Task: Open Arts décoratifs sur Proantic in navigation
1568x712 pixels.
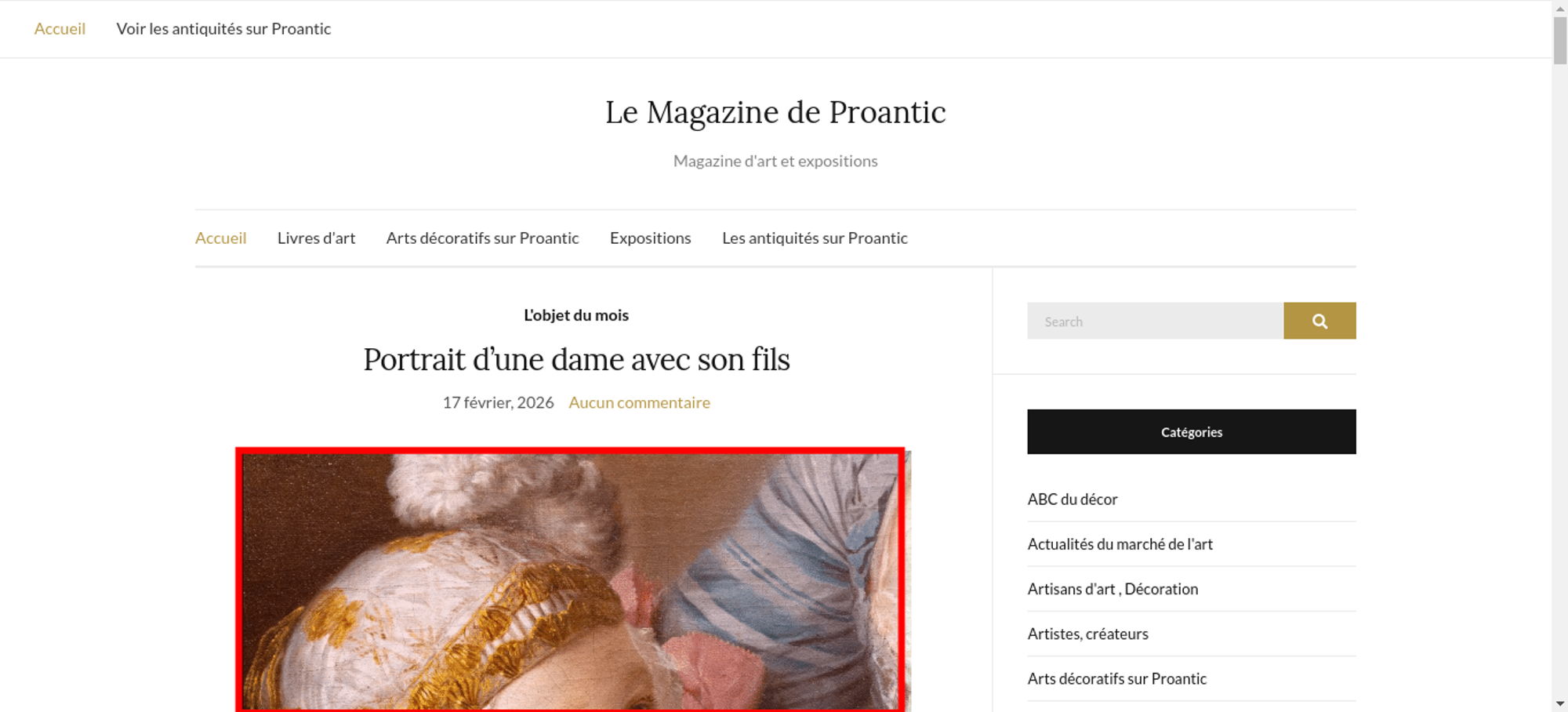Action: [482, 238]
